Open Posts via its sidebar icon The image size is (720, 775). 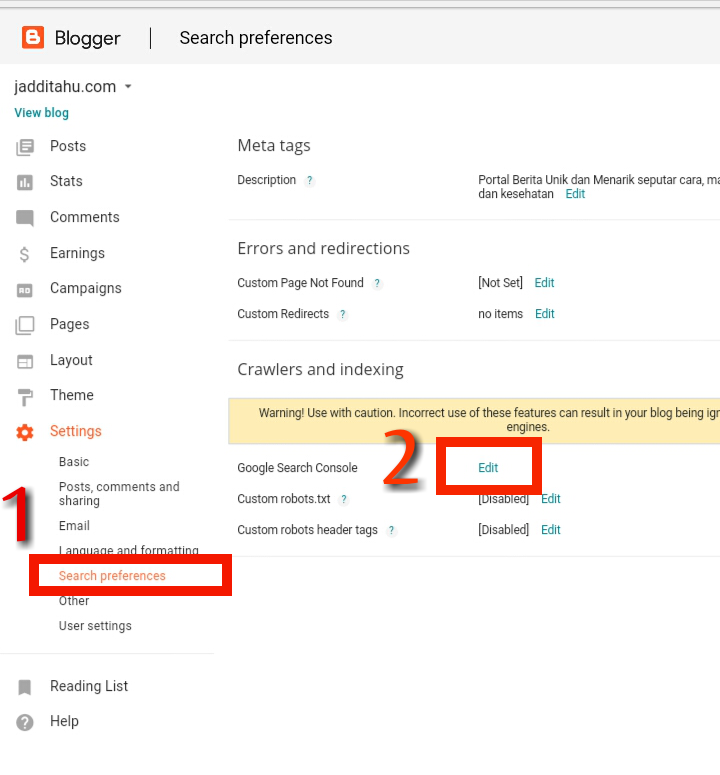(25, 147)
